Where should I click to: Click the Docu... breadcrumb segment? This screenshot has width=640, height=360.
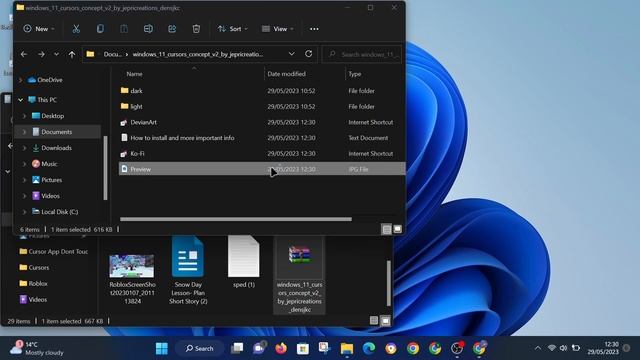[x=112, y=54]
